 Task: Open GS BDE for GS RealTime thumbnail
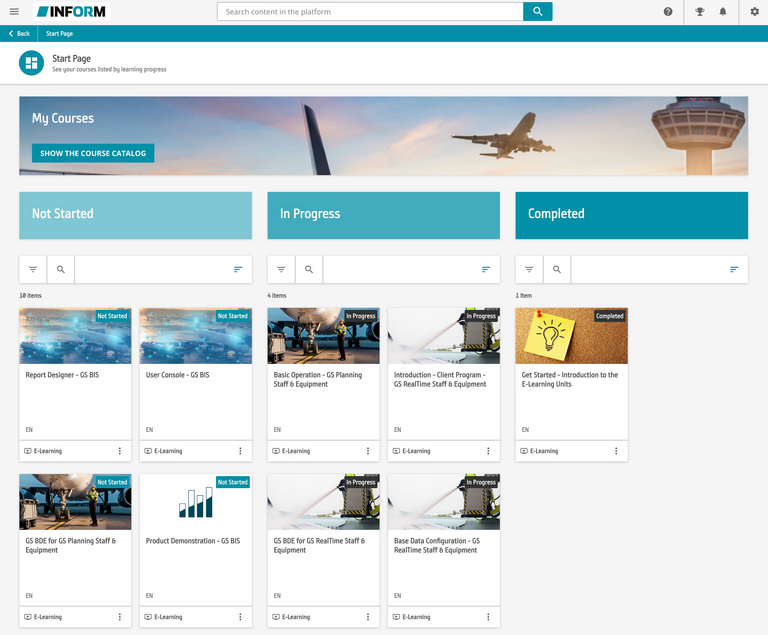pos(323,502)
